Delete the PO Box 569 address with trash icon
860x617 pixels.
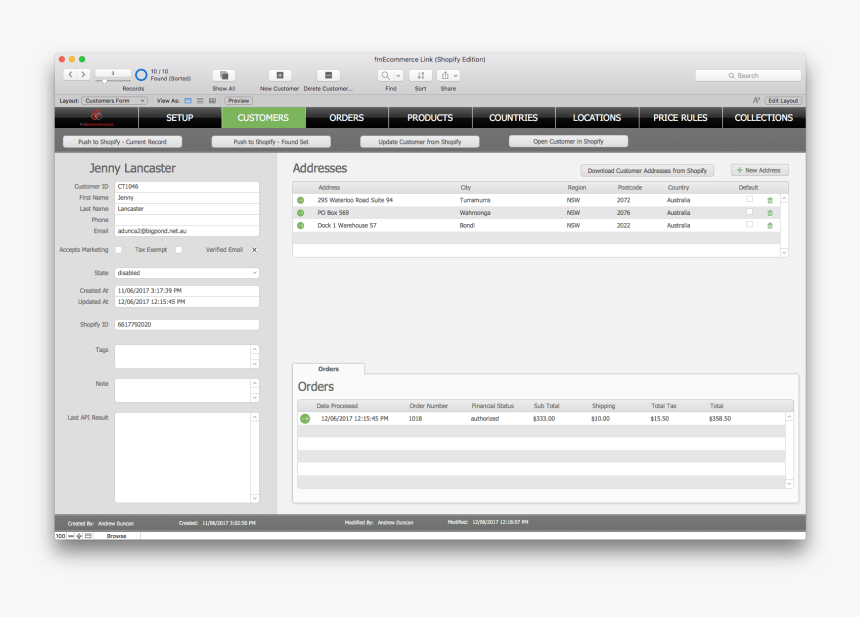(x=770, y=213)
